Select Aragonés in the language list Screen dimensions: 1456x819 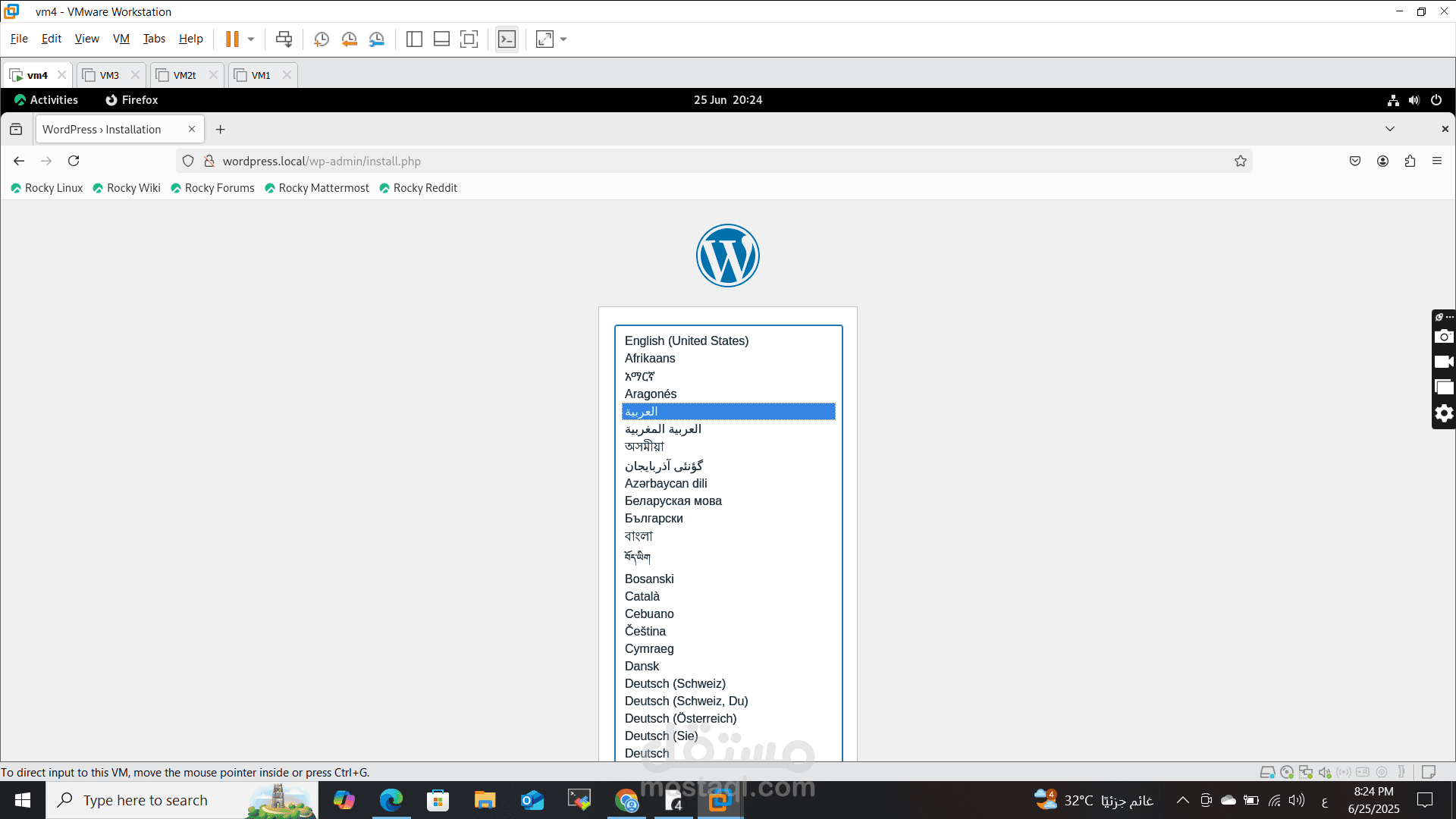[728, 394]
